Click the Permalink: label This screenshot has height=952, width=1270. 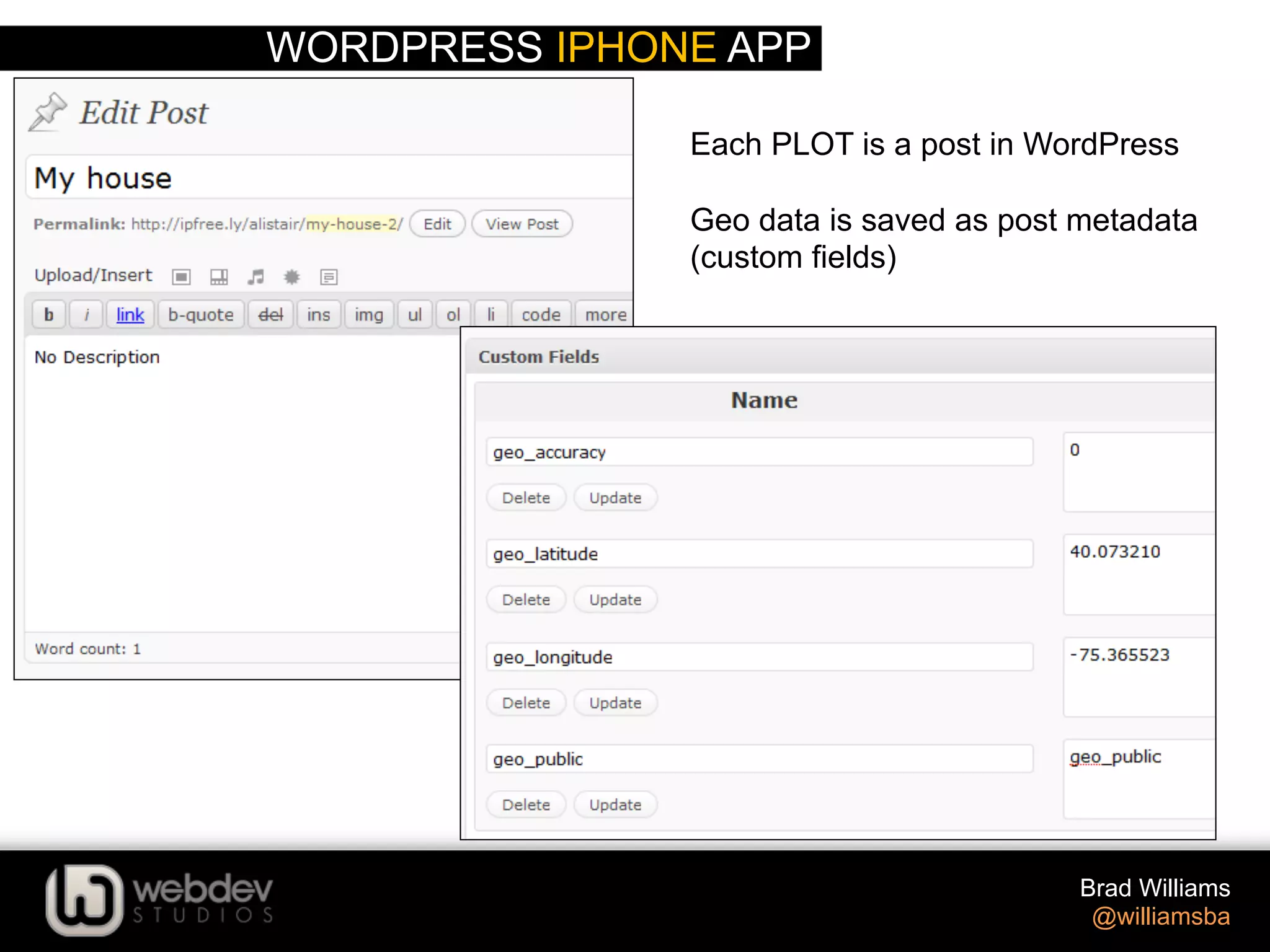point(79,224)
